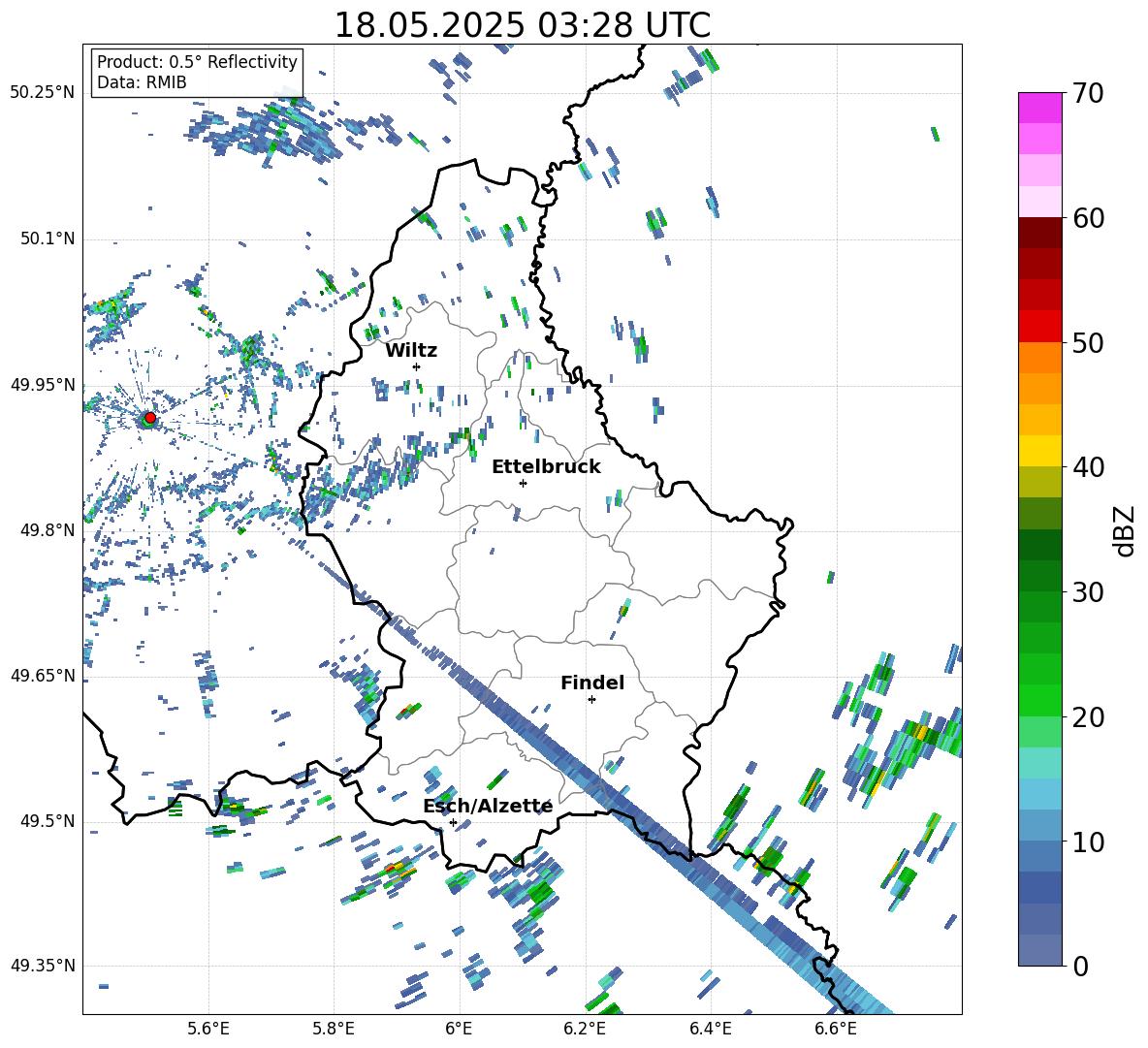
Task: Click the yellow colorbar segment above 40
Action: 1039,451
